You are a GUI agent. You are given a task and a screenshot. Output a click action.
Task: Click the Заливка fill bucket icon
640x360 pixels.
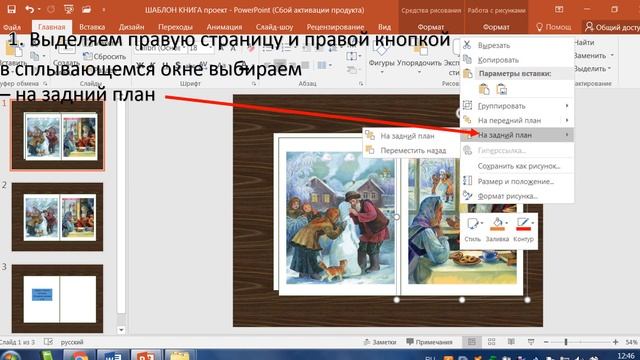497,224
